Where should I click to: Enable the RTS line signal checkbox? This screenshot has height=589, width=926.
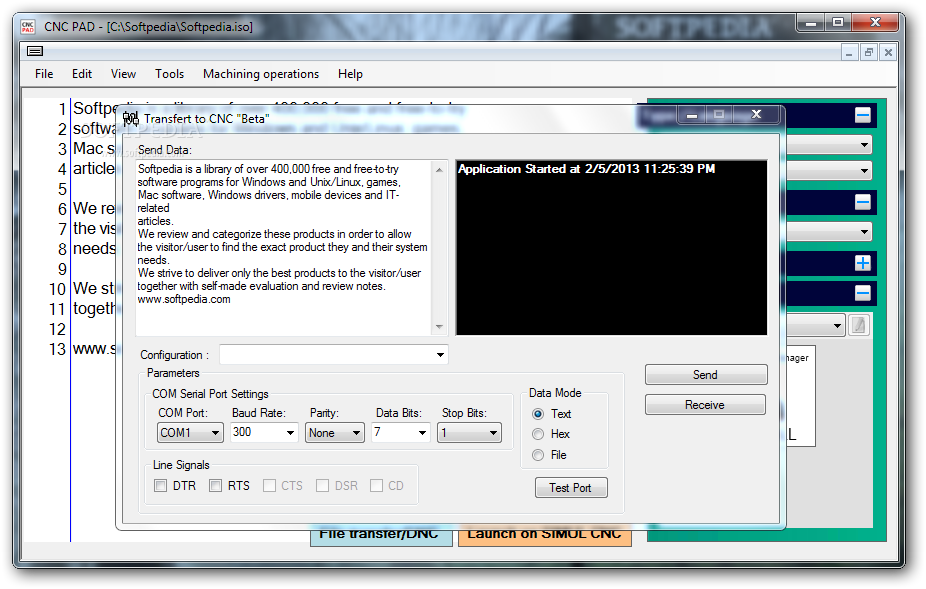point(216,486)
